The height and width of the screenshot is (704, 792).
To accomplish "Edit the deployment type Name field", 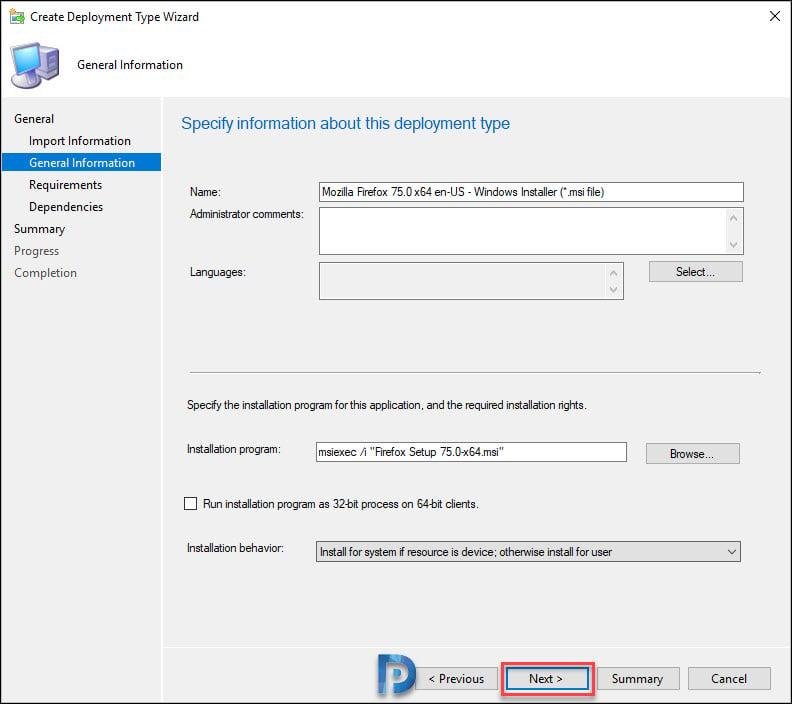I will point(530,192).
